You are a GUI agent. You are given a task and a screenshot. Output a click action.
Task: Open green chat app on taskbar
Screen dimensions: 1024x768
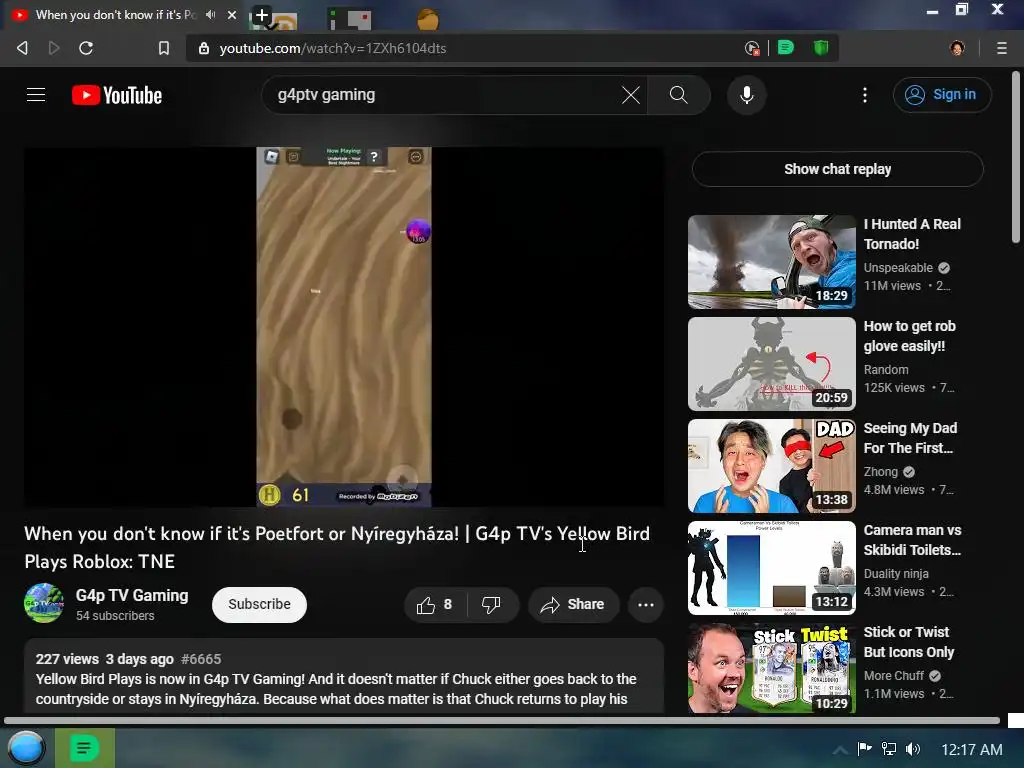84,748
